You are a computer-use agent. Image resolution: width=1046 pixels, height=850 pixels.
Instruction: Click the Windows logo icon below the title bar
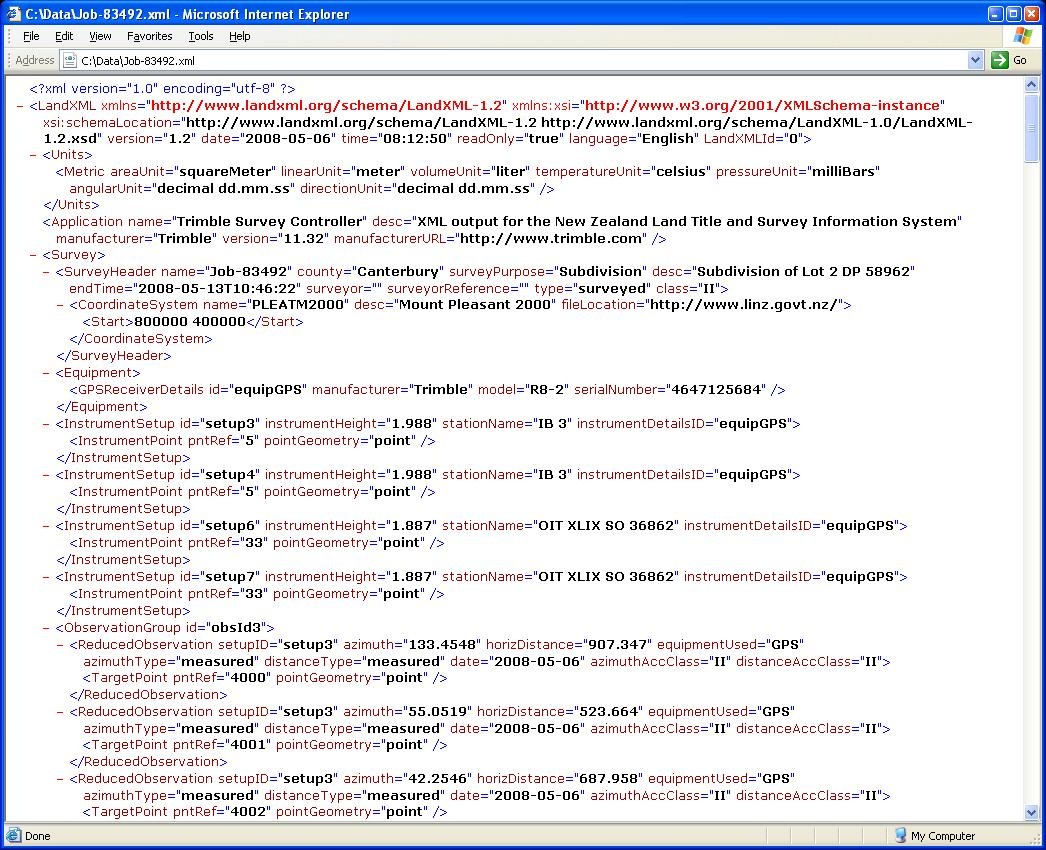coord(1022,36)
